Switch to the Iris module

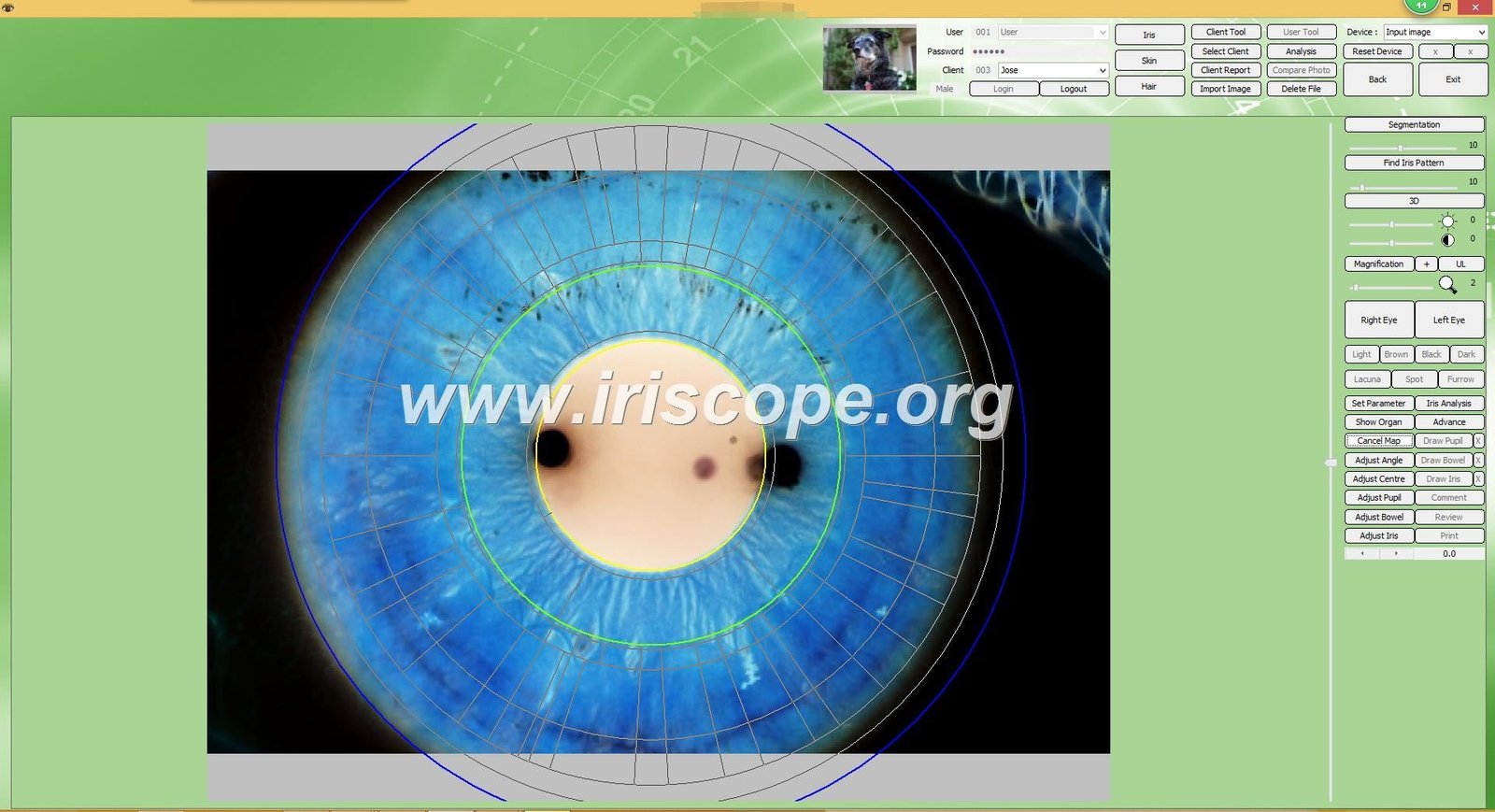coord(1149,35)
